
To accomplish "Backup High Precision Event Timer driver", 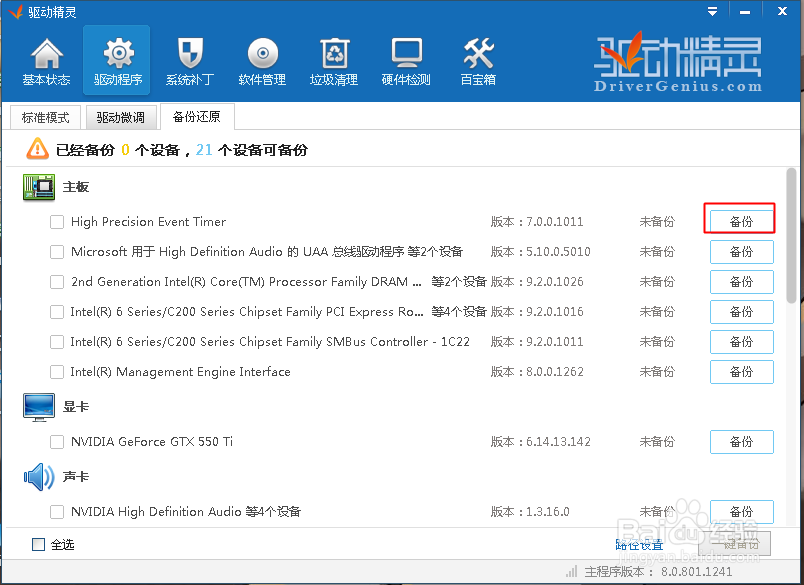I will 741,222.
